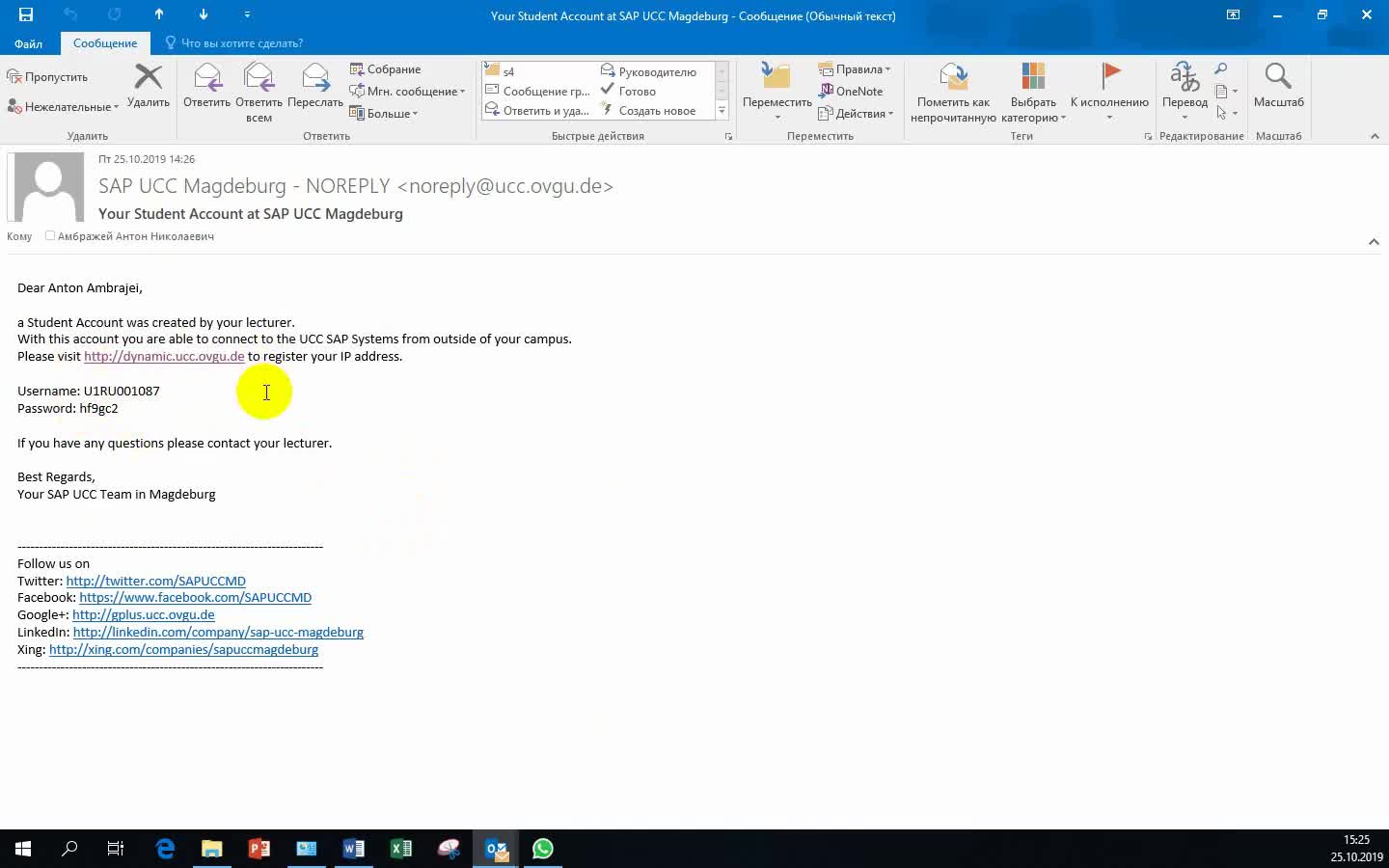This screenshot has width=1389, height=868.
Task: Go to the previous item with the up arrow
Action: (x=159, y=14)
